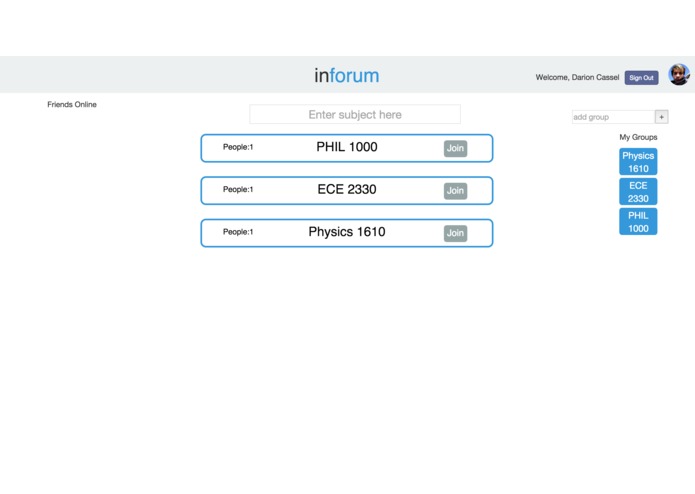This screenshot has height=494, width=695.
Task: Open Physics 1610 under My Groups
Action: pos(638,162)
